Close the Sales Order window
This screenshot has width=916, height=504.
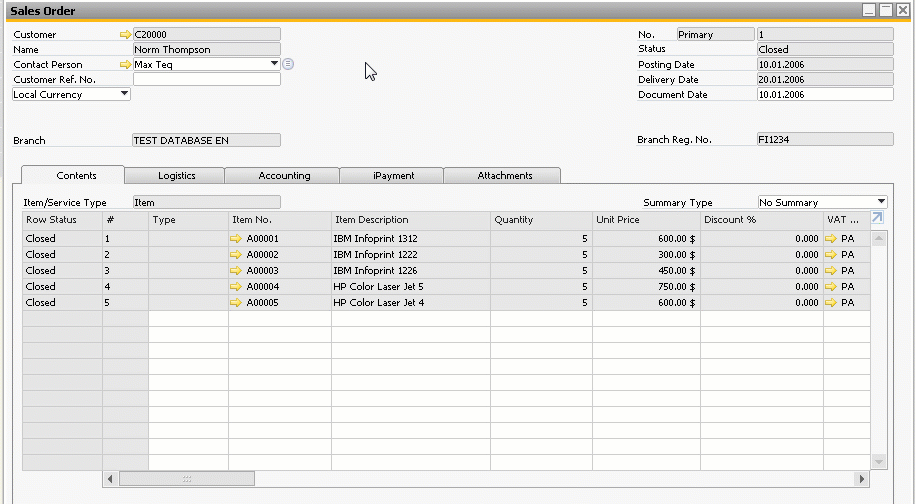pyautogui.click(x=903, y=10)
